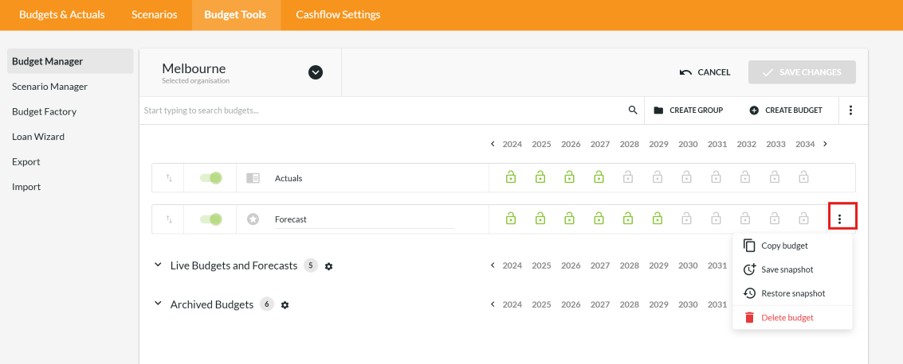The image size is (903, 364).
Task: Open the toolbar three-dot options menu
Action: coord(851,110)
